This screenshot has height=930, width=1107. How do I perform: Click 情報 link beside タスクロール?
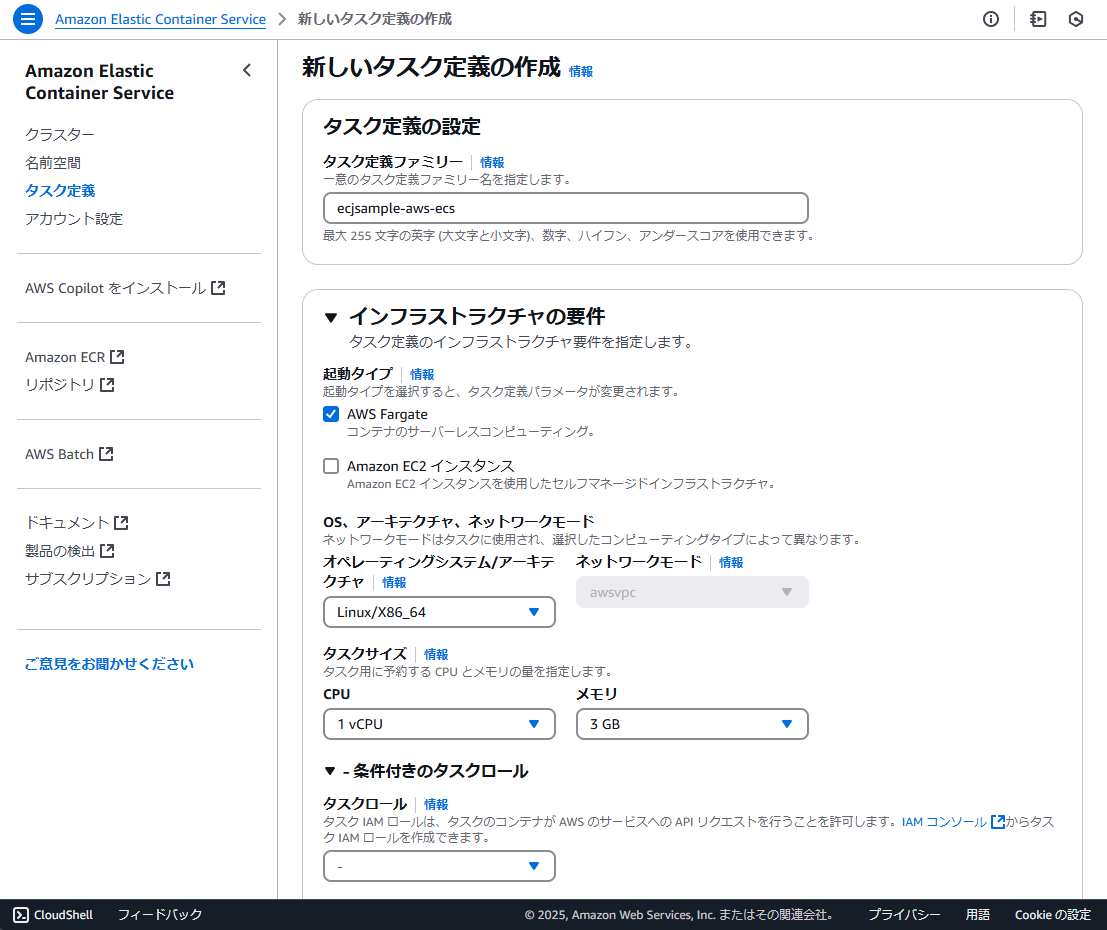pos(436,804)
